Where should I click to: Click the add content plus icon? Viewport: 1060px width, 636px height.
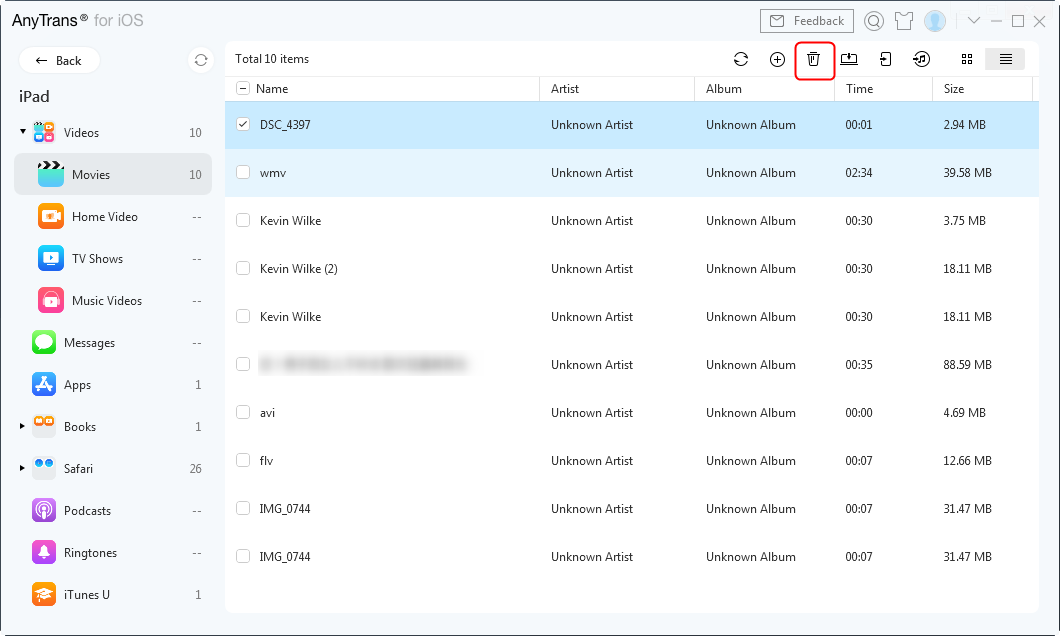pos(777,60)
